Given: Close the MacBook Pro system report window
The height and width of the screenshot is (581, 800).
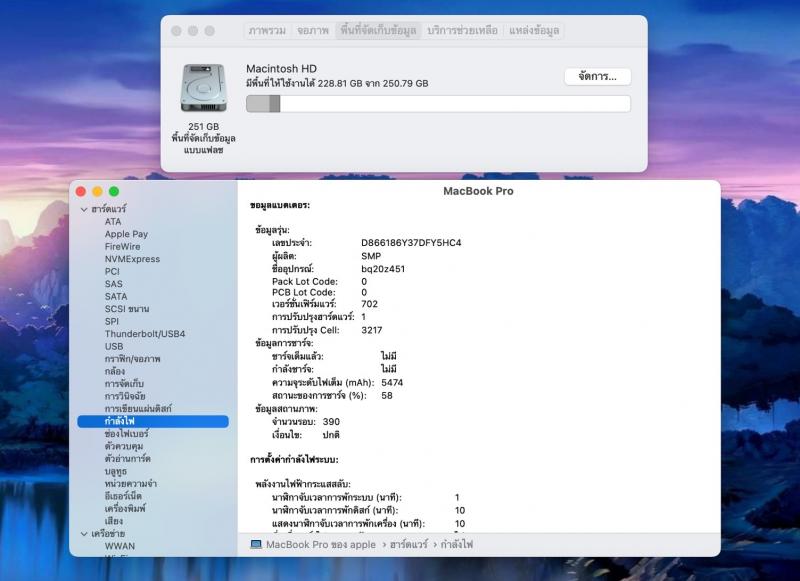Looking at the screenshot, I should tap(81, 191).
